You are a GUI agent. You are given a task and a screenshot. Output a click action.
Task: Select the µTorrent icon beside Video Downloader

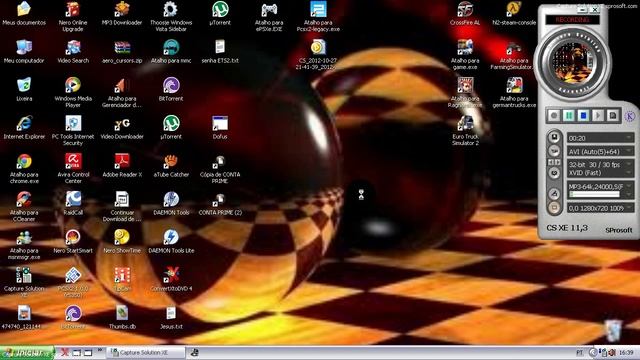pos(171,127)
